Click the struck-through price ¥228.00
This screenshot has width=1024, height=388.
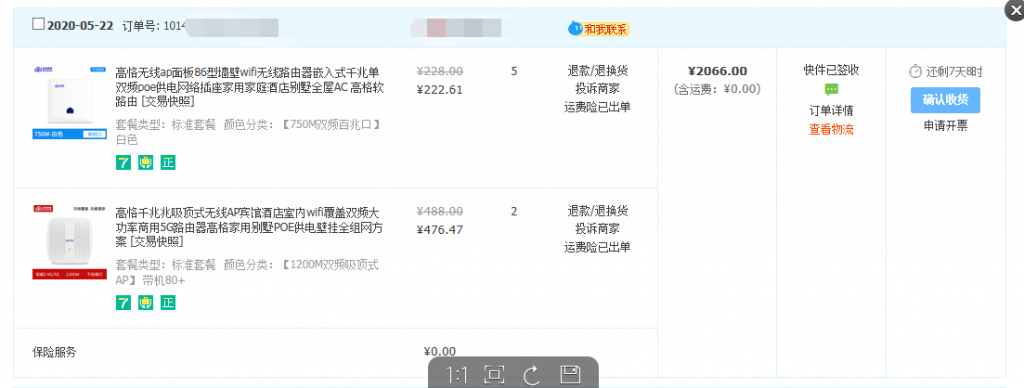click(x=440, y=71)
